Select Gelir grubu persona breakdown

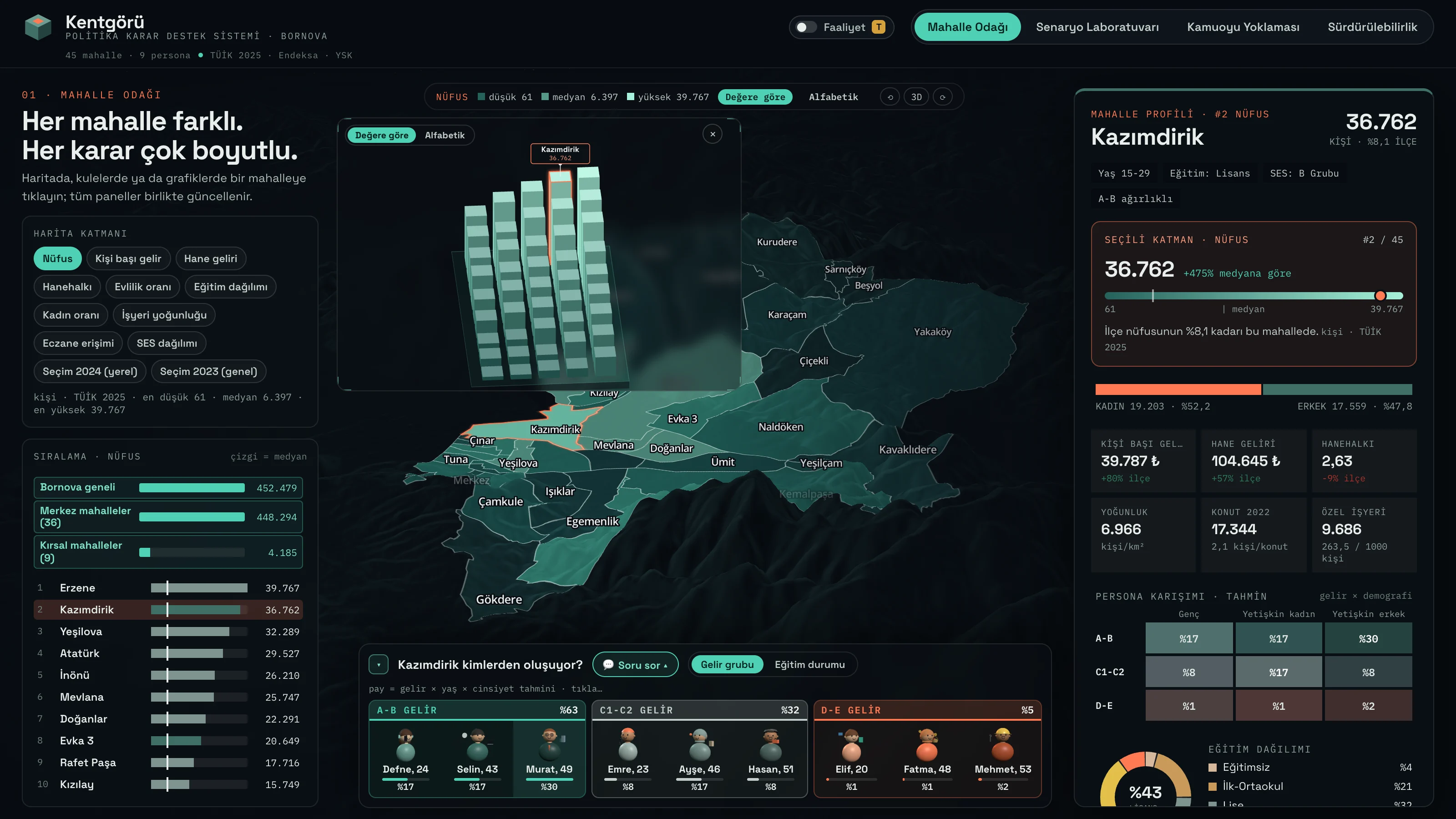tap(727, 665)
